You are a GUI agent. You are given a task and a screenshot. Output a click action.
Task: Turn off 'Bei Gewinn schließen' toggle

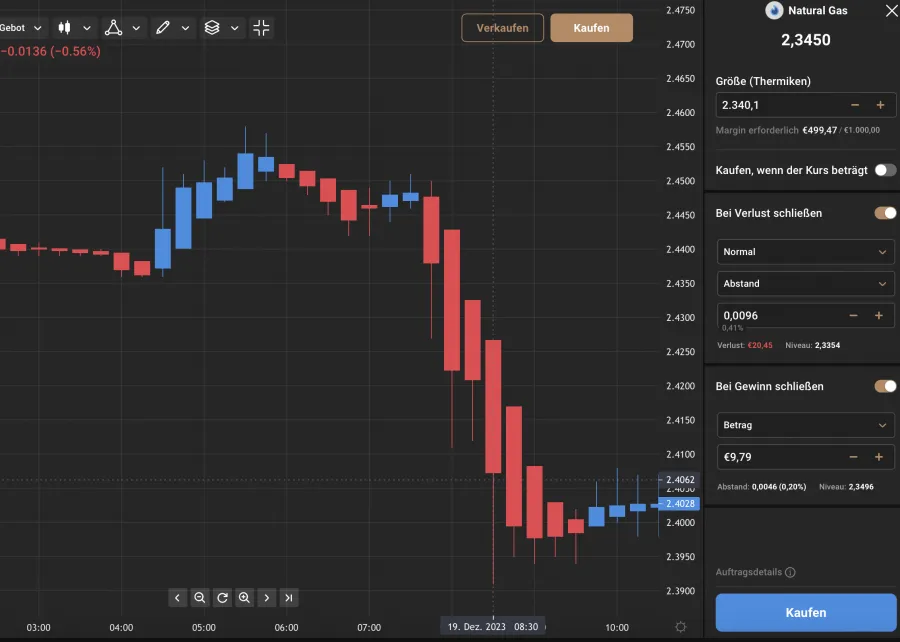point(885,386)
